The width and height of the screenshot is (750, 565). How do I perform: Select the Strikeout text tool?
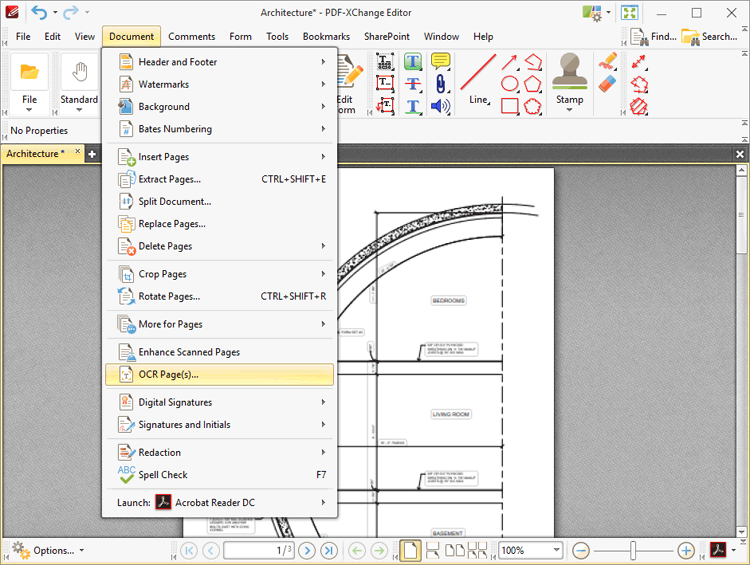tap(412, 84)
